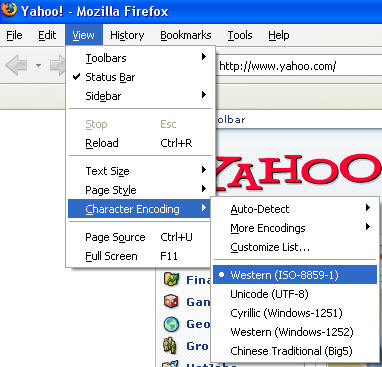Click the Finance link on Yahoo page

pos(199,280)
